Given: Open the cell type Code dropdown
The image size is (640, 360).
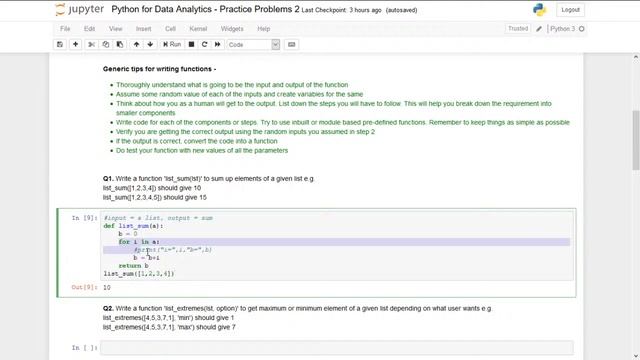Looking at the screenshot, I should [x=253, y=44].
